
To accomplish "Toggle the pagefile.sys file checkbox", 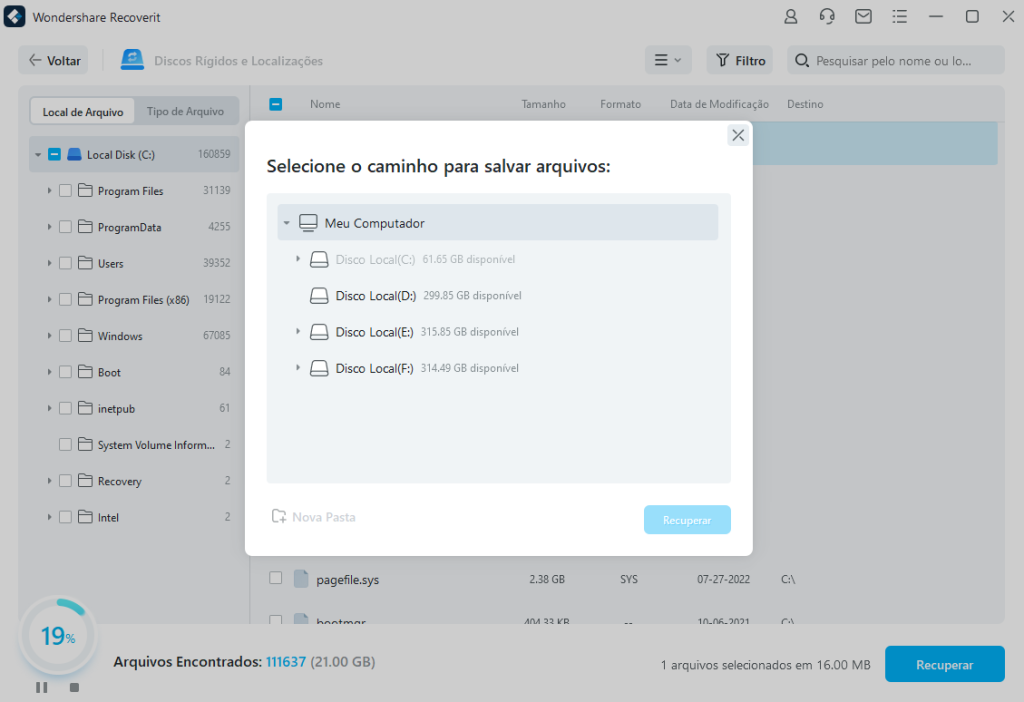I will pyautogui.click(x=276, y=578).
